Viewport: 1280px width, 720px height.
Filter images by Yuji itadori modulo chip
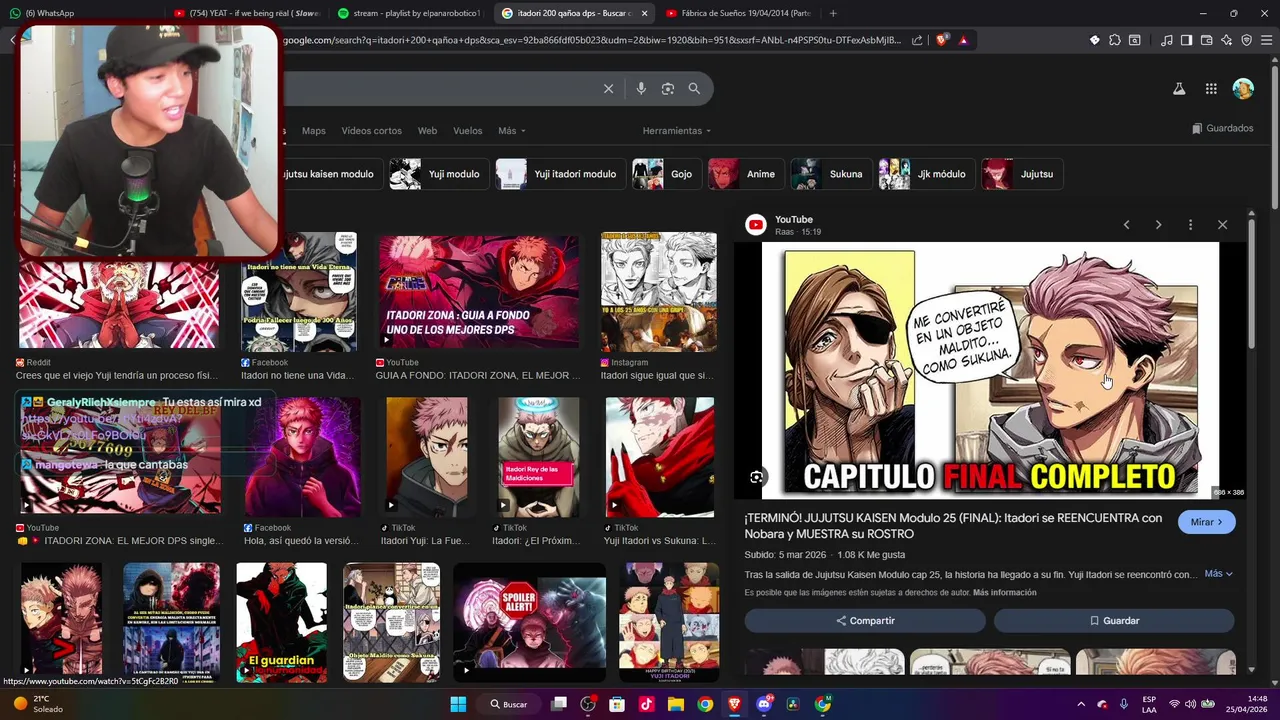coord(561,174)
